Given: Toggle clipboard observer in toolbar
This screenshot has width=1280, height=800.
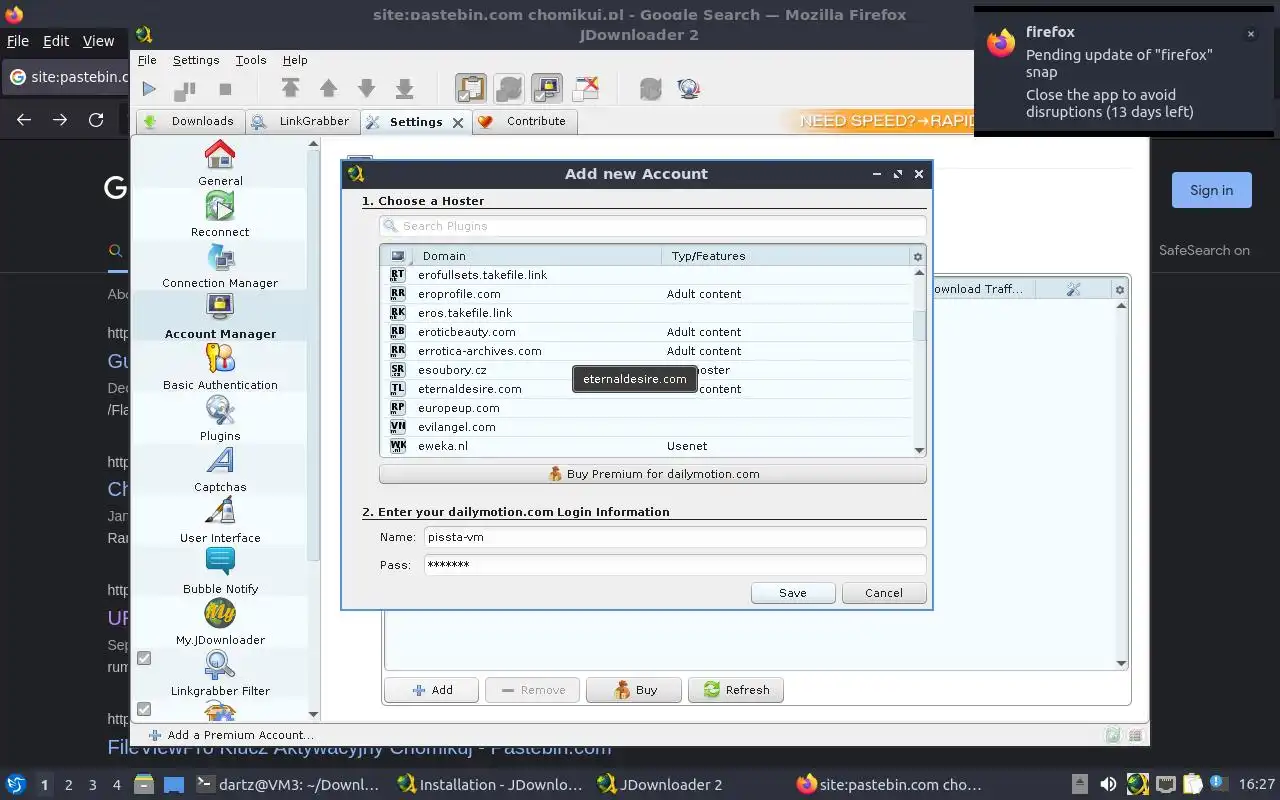Looking at the screenshot, I should 470,89.
